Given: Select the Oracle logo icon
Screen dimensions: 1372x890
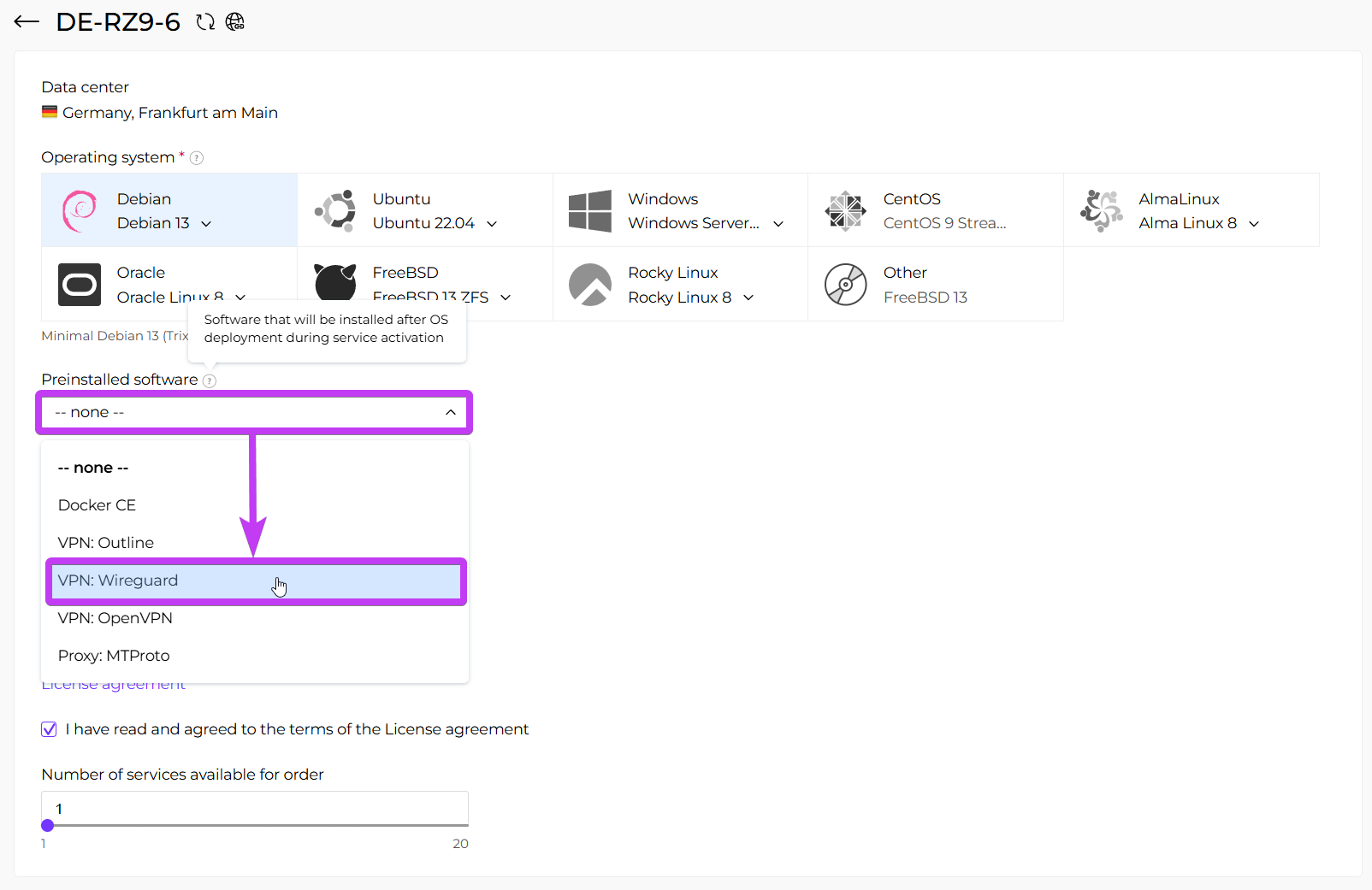Looking at the screenshot, I should coord(80,285).
